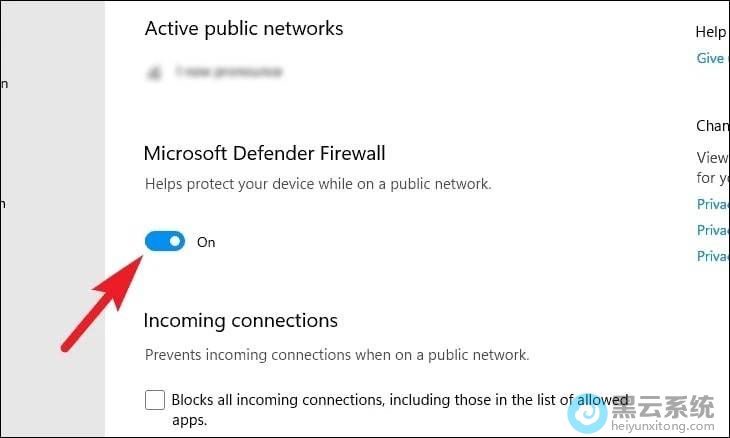Open the first Privacy link
The width and height of the screenshot is (730, 438).
click(x=713, y=204)
